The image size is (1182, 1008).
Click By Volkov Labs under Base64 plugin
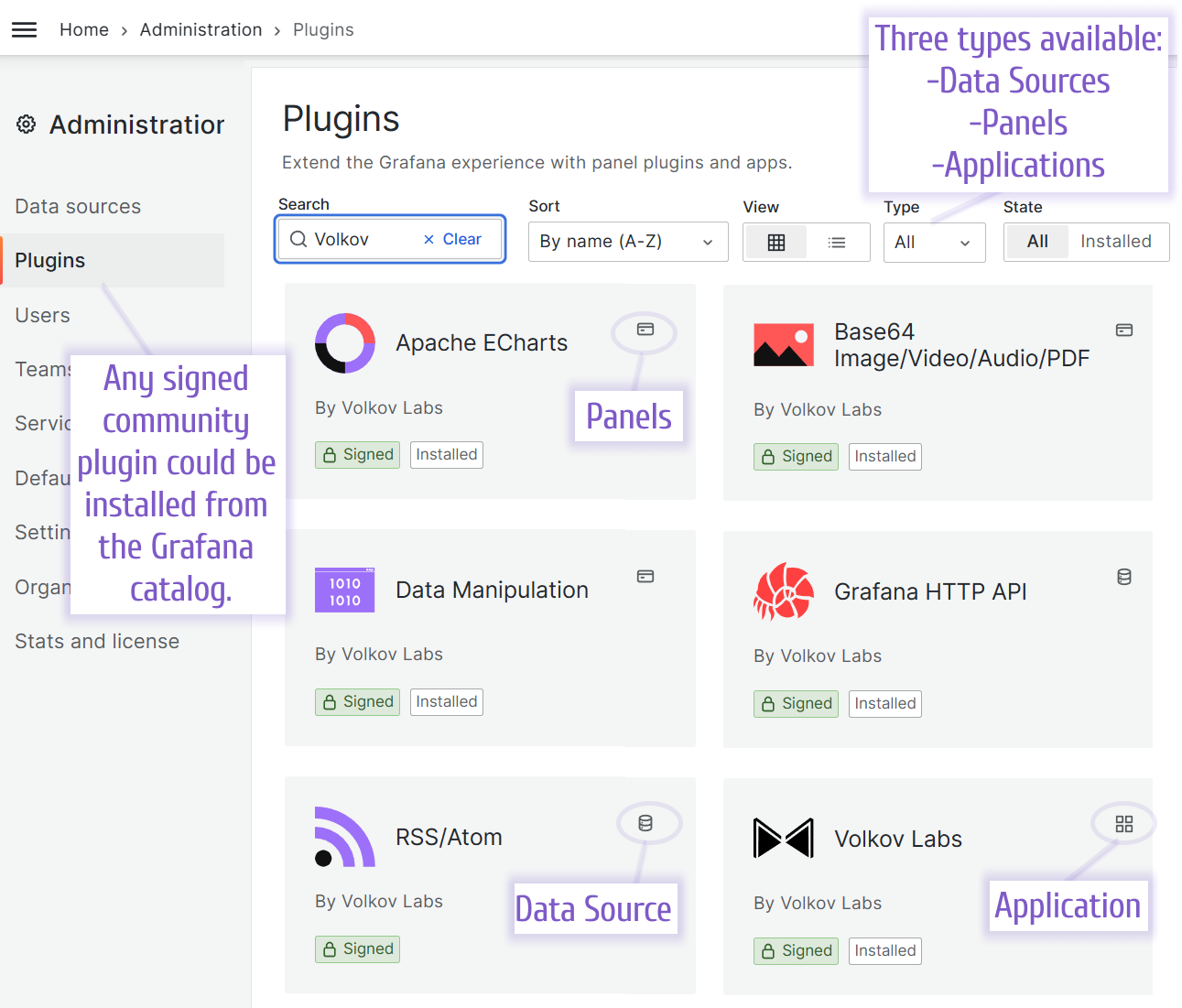pyautogui.click(x=818, y=410)
